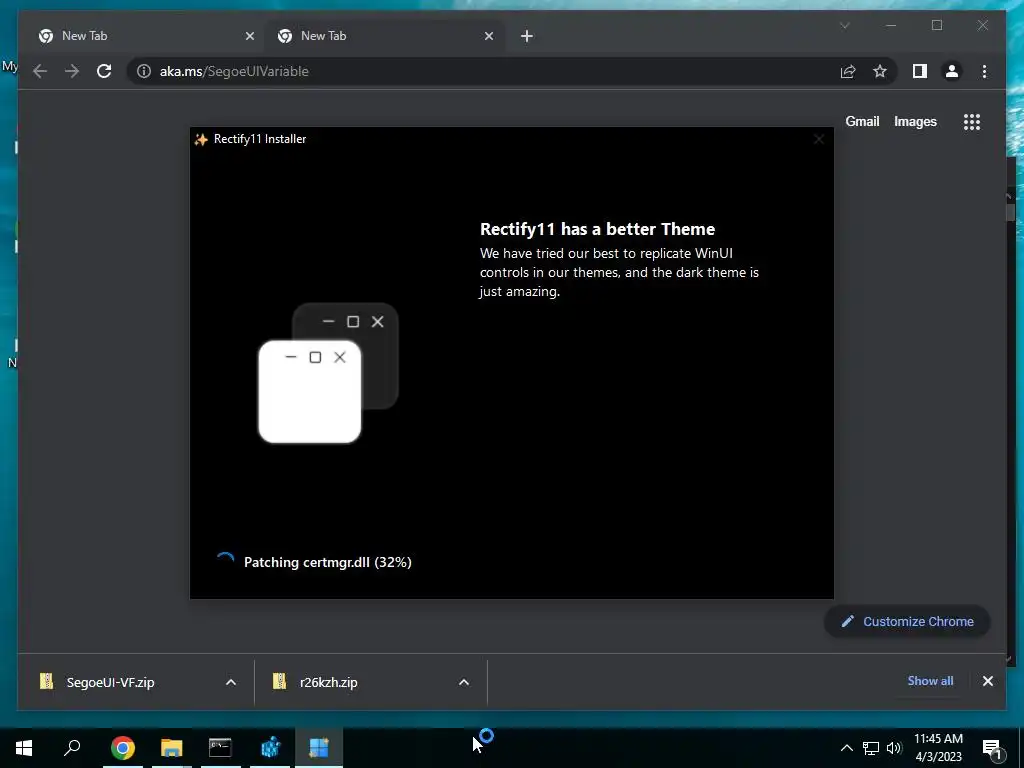Click 'Rectify11 has a better Theme' heading
The width and height of the screenshot is (1024, 768).
[x=597, y=229]
